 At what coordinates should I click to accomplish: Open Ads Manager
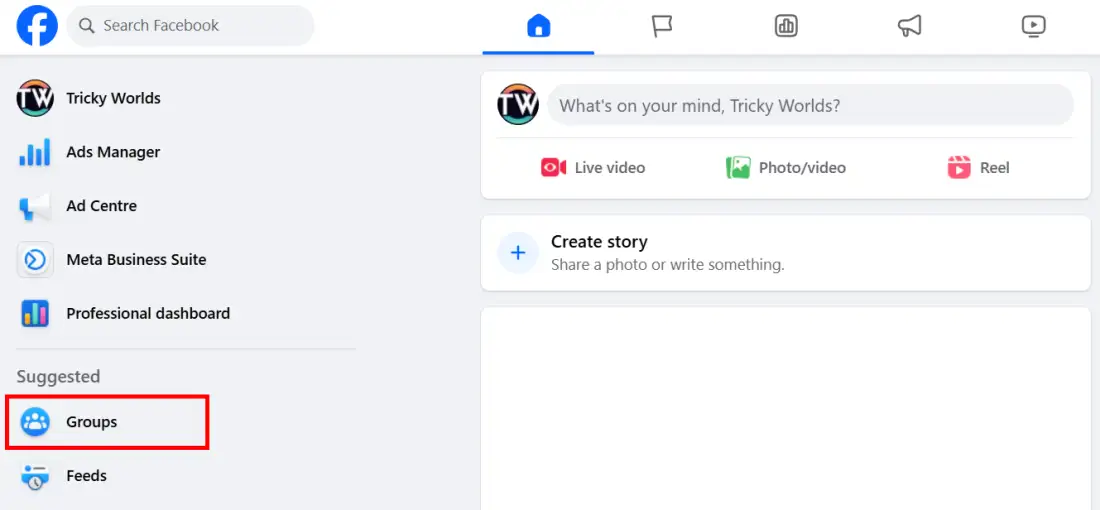[x=113, y=152]
